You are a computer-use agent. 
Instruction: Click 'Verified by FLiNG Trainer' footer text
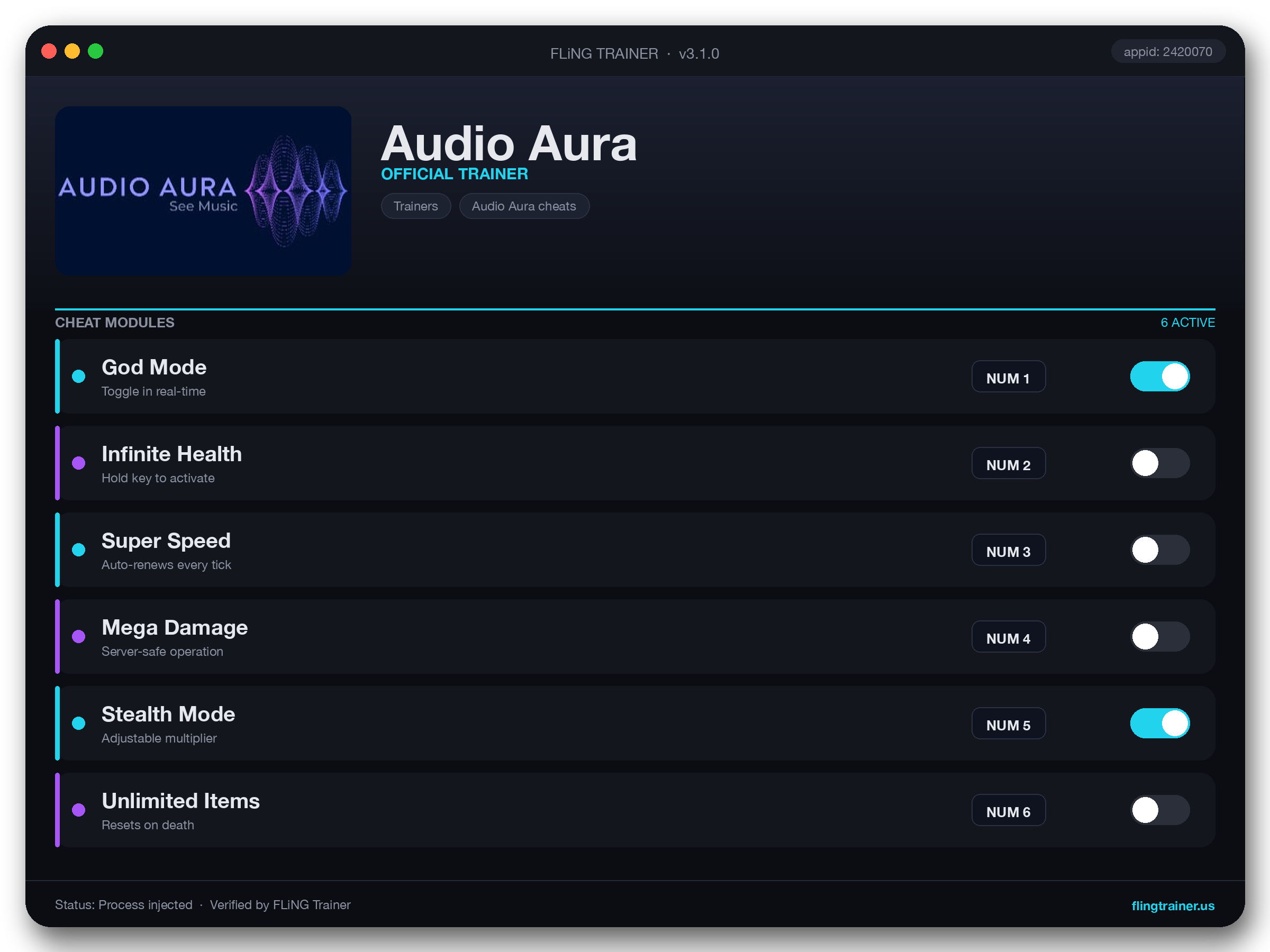(280, 905)
